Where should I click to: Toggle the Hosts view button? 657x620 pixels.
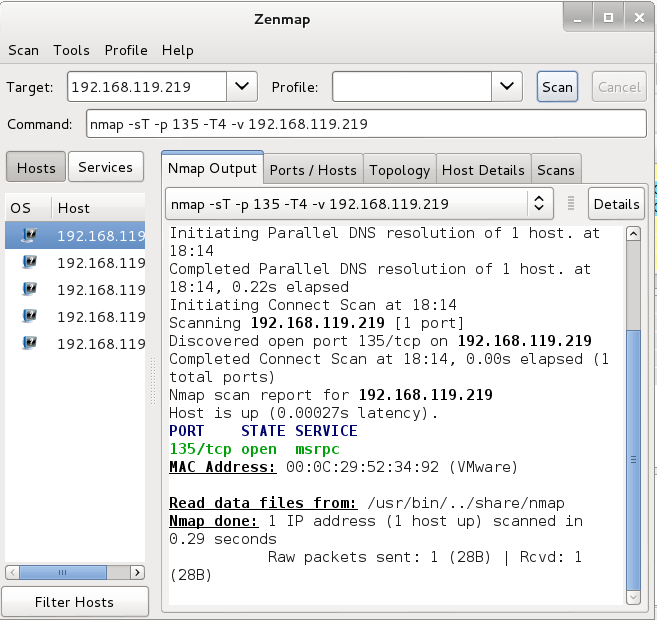(36, 167)
